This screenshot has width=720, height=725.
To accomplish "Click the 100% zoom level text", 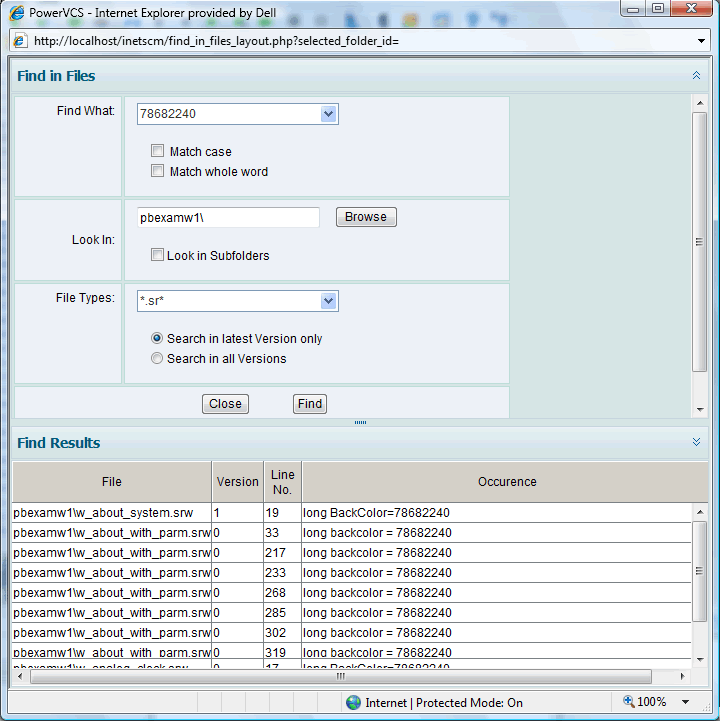I will coord(652,702).
